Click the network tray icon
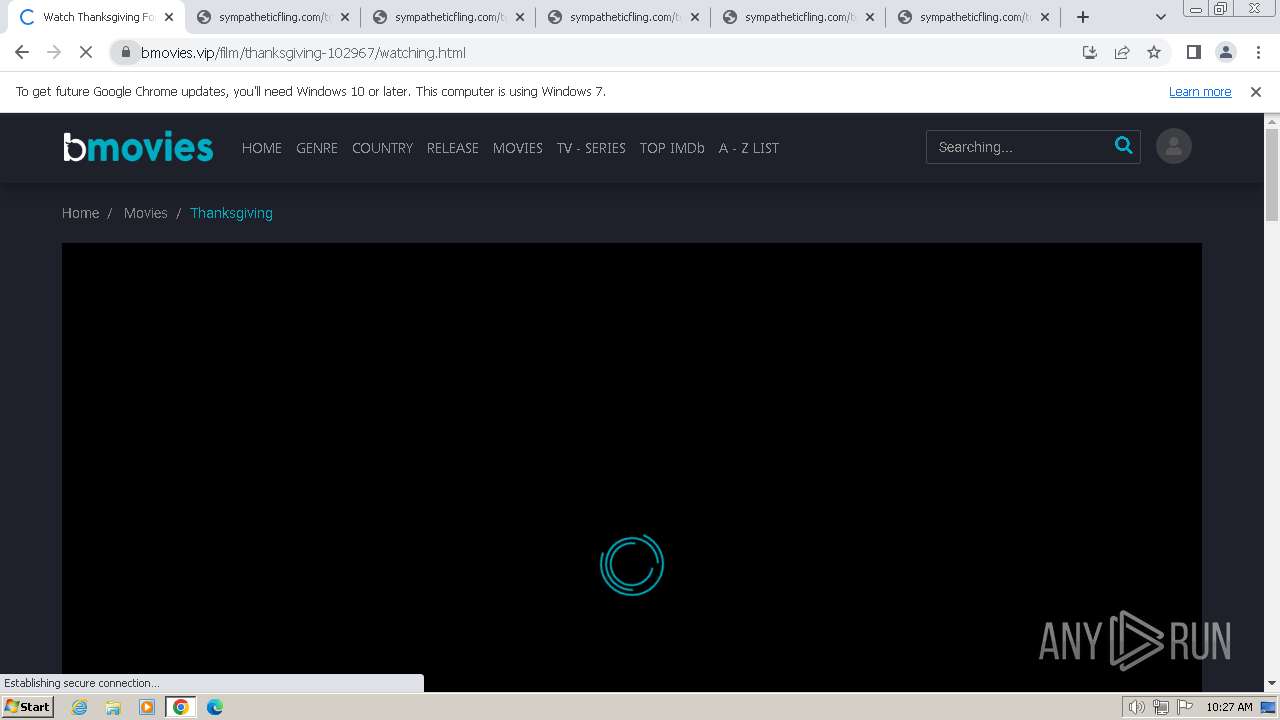 [1161, 707]
